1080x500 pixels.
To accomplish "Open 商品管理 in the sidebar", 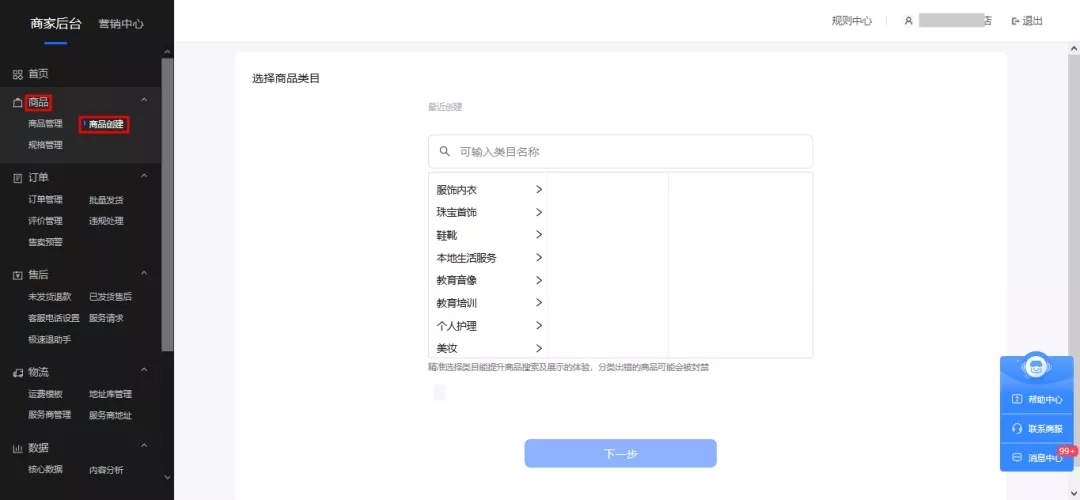I will tap(45, 124).
